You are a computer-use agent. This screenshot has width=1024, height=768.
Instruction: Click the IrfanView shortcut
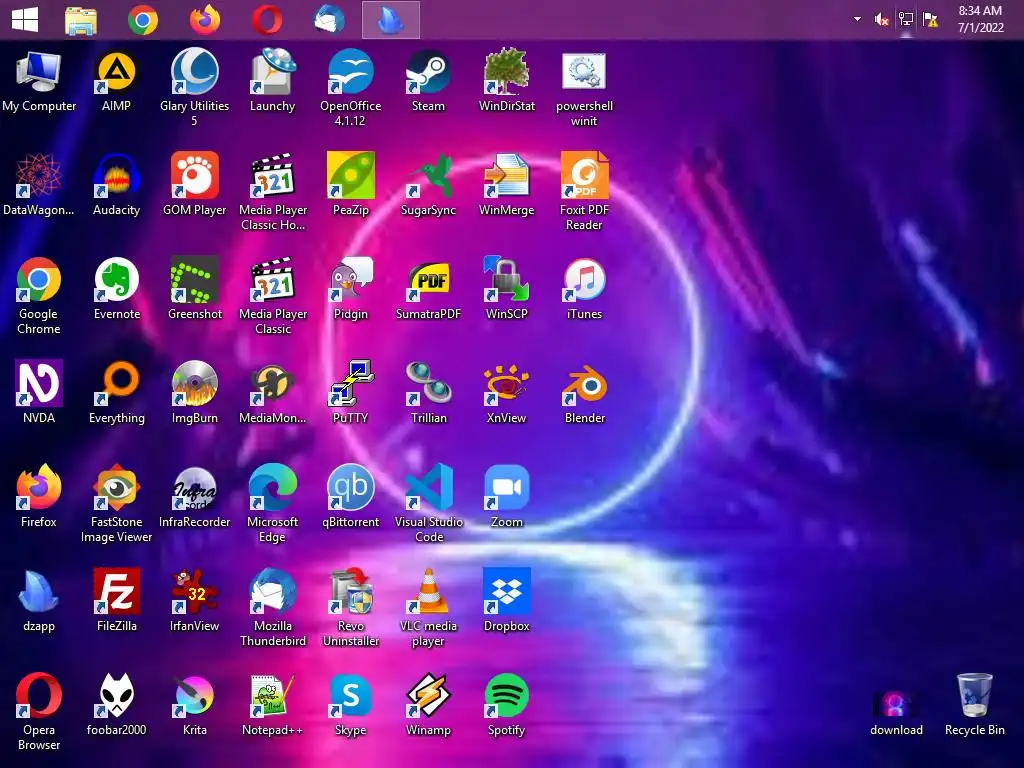[x=195, y=592]
